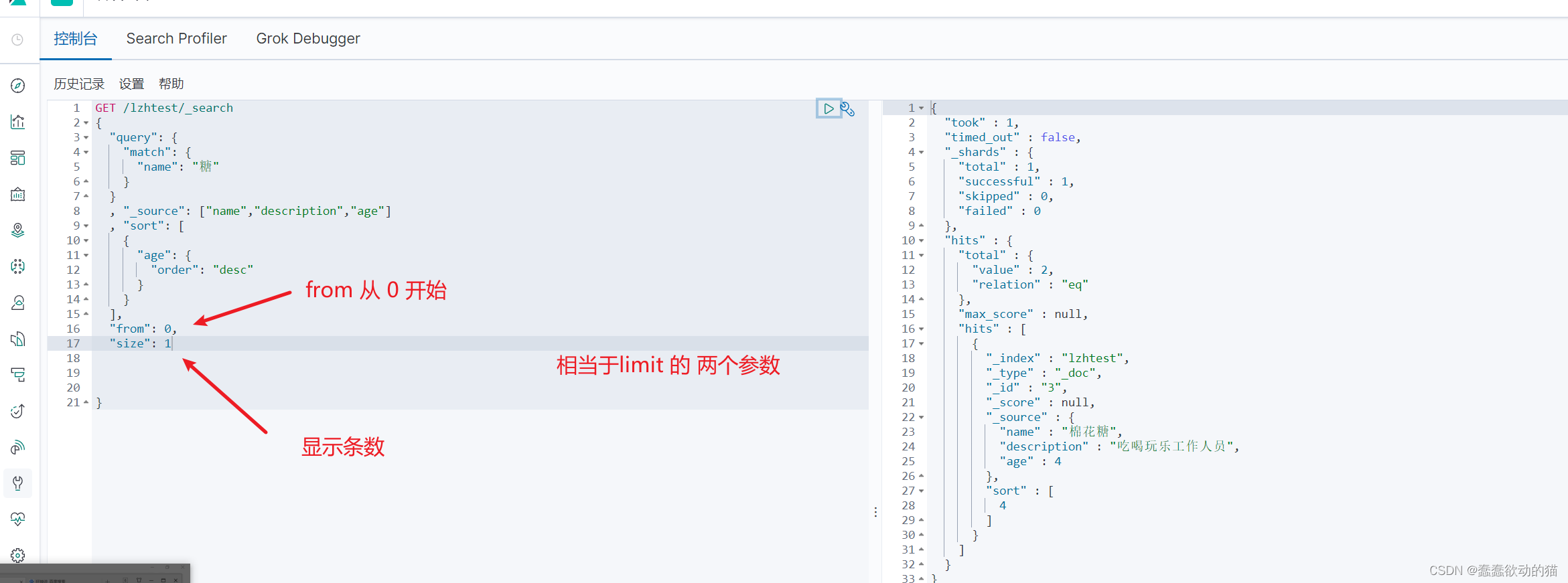Collapse output "sort" fold arrow at line 27

tap(921, 491)
